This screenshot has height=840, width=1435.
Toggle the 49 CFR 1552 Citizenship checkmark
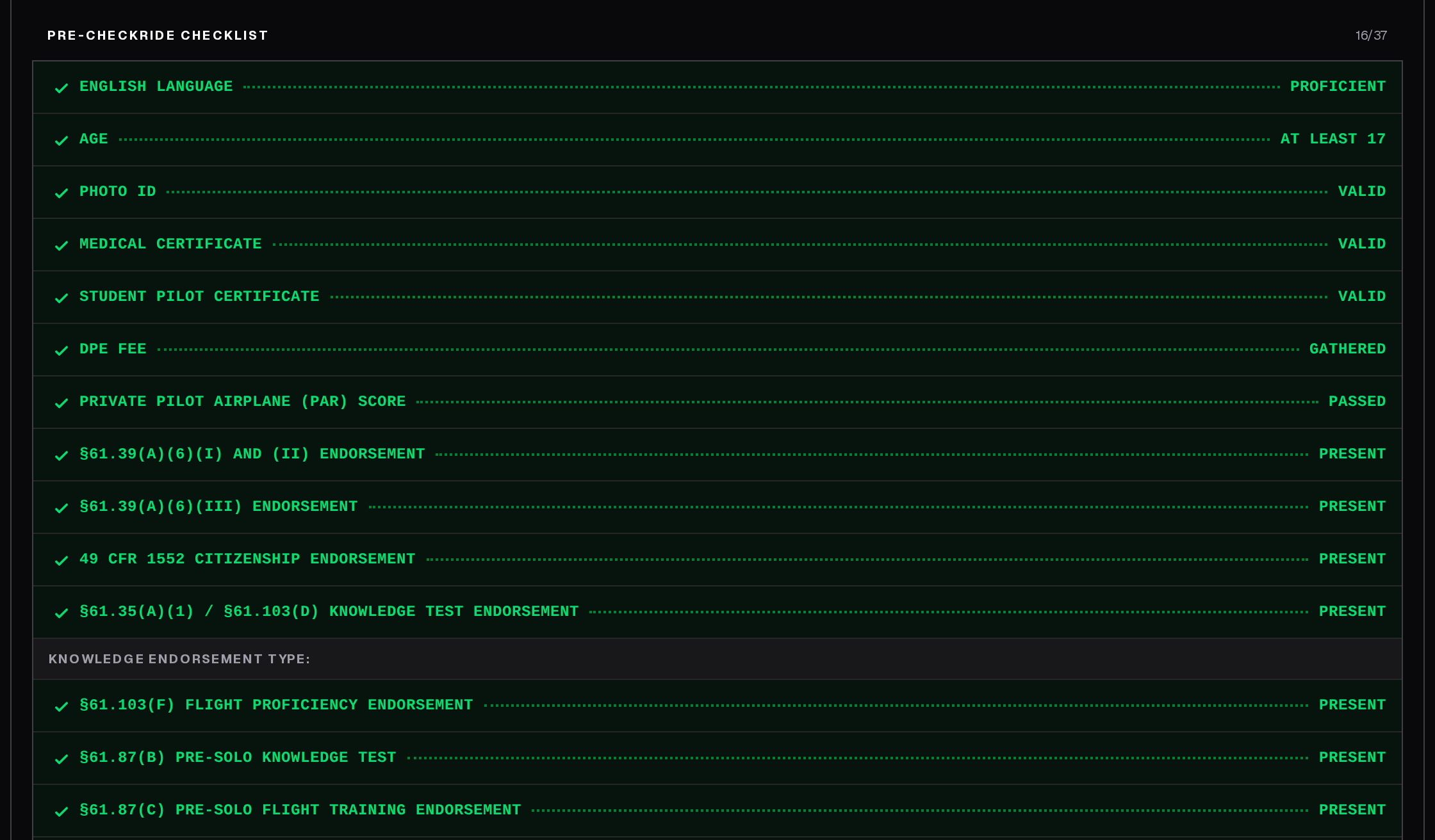(x=61, y=560)
